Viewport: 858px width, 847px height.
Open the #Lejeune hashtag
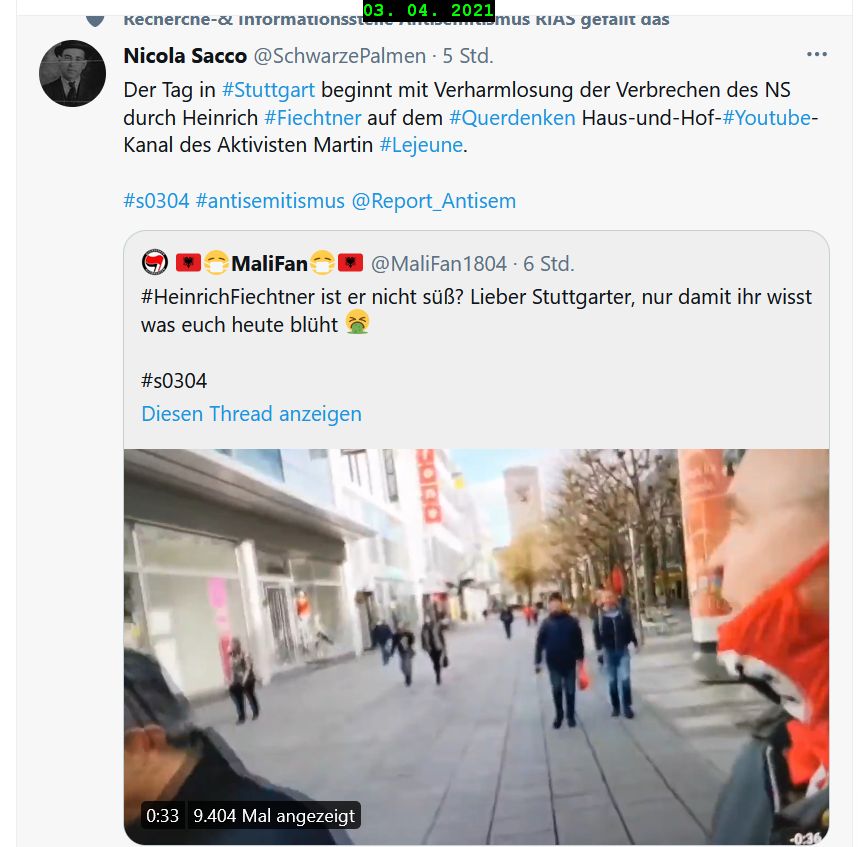(x=421, y=145)
